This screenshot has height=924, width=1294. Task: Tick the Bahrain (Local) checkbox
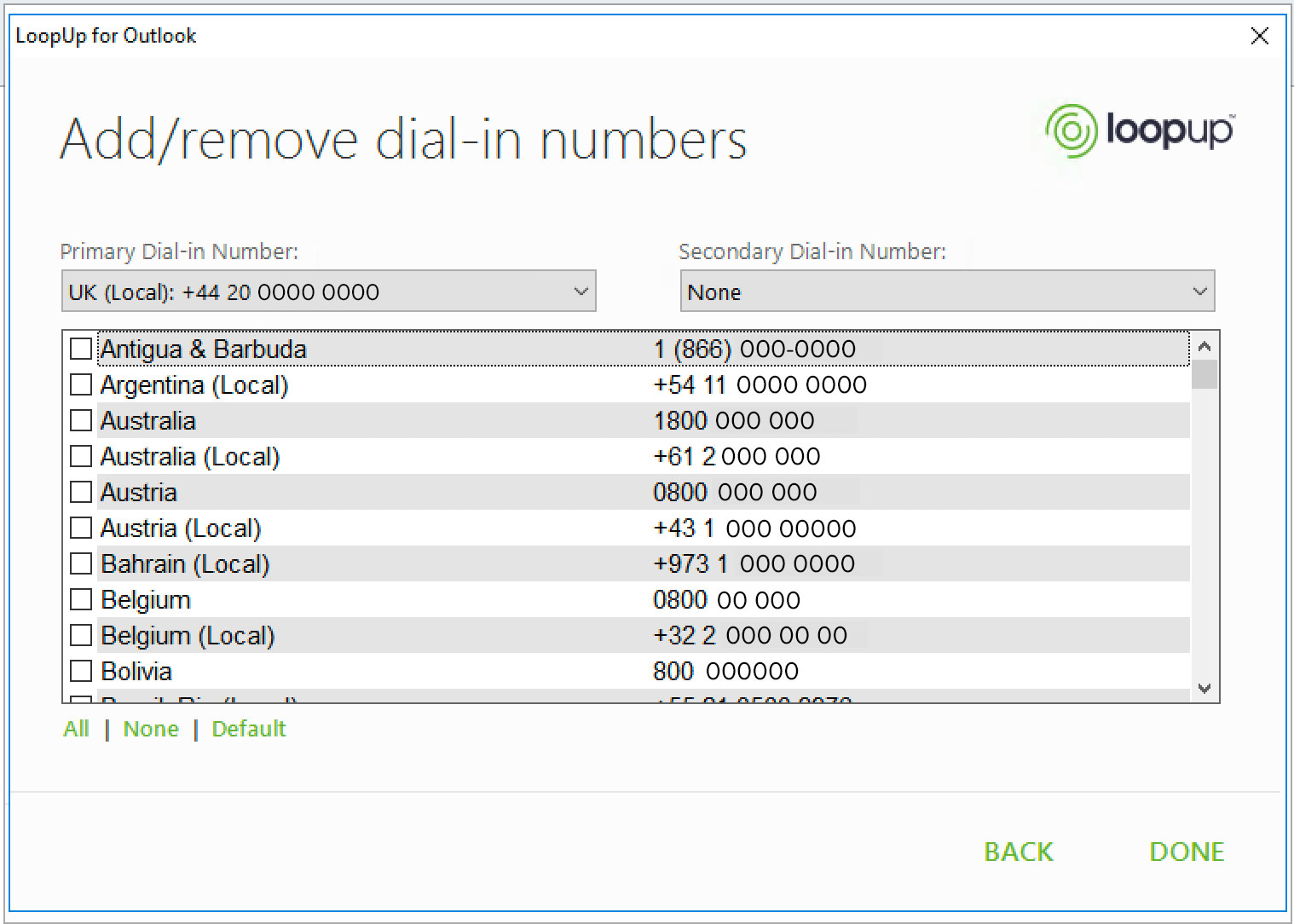[81, 563]
